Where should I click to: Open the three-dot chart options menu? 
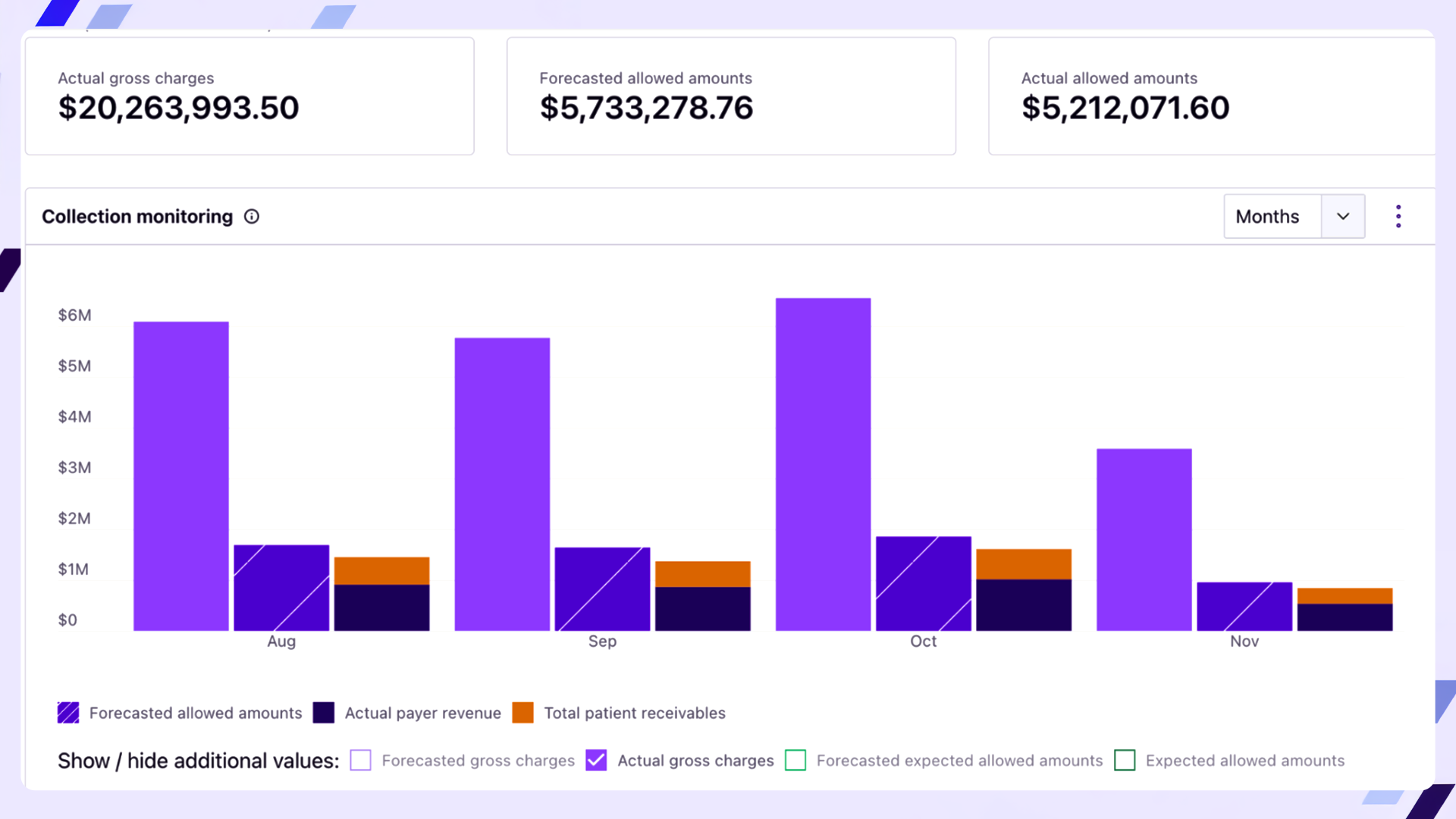1398,216
